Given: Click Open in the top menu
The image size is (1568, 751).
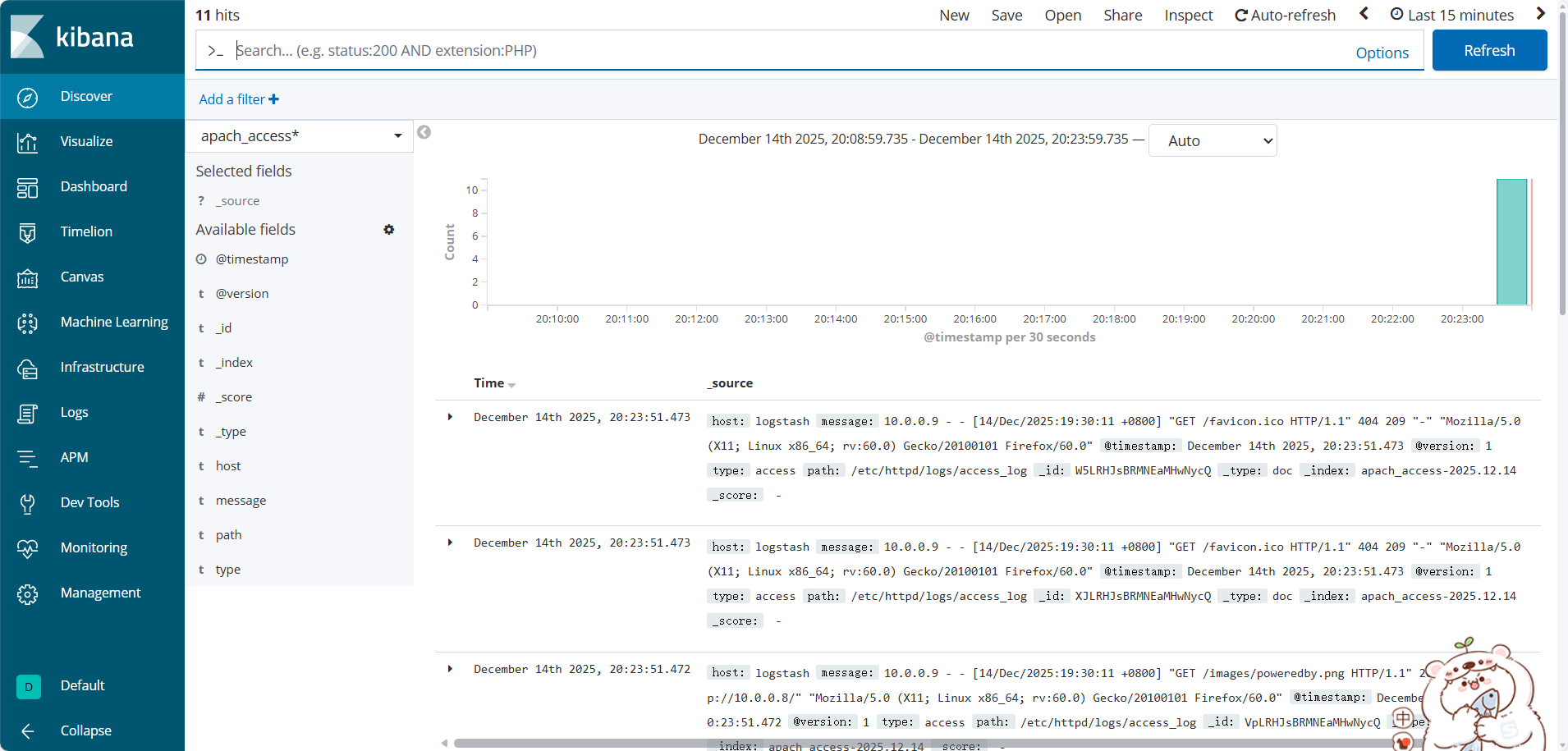Looking at the screenshot, I should coord(1063,15).
